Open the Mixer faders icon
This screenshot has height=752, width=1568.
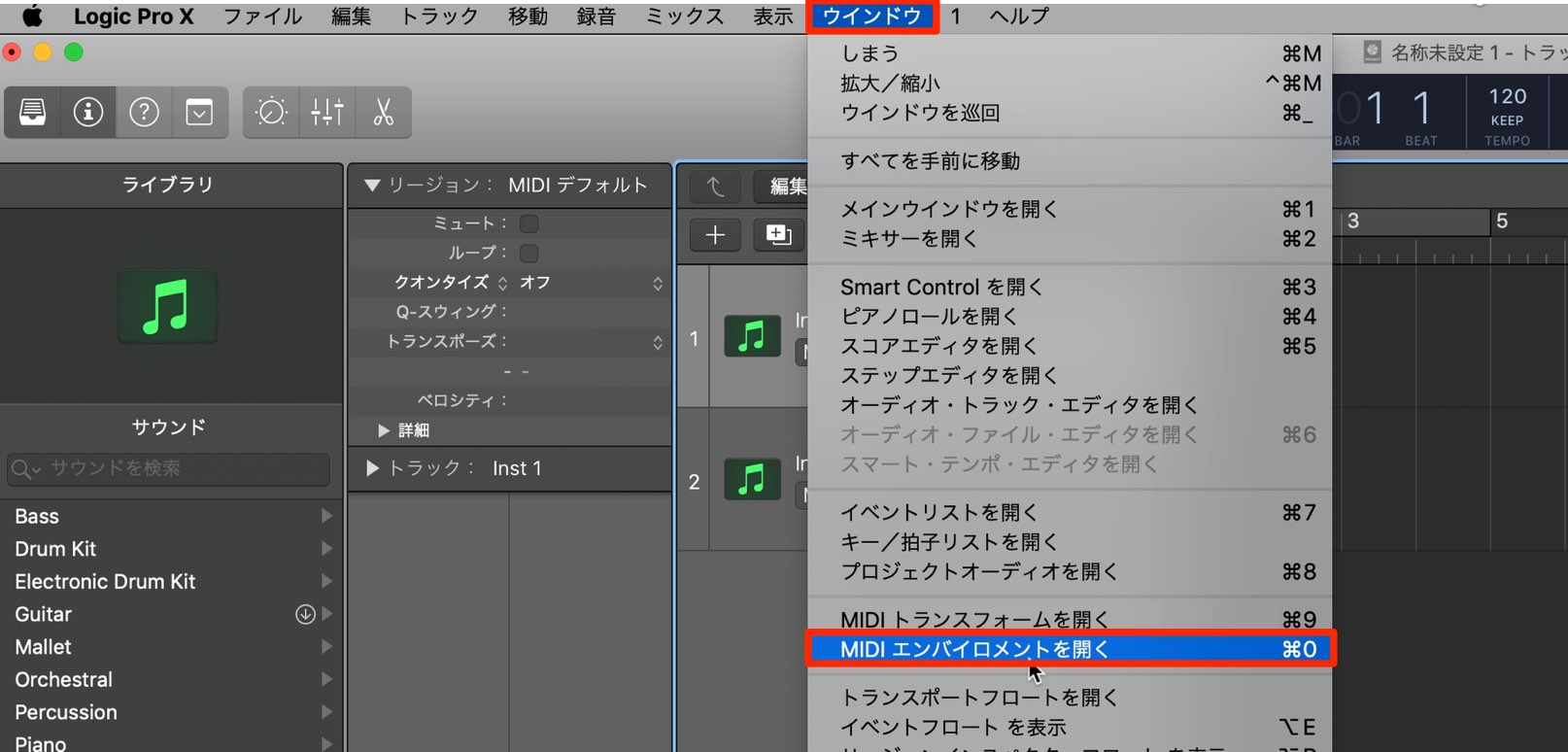click(x=327, y=113)
